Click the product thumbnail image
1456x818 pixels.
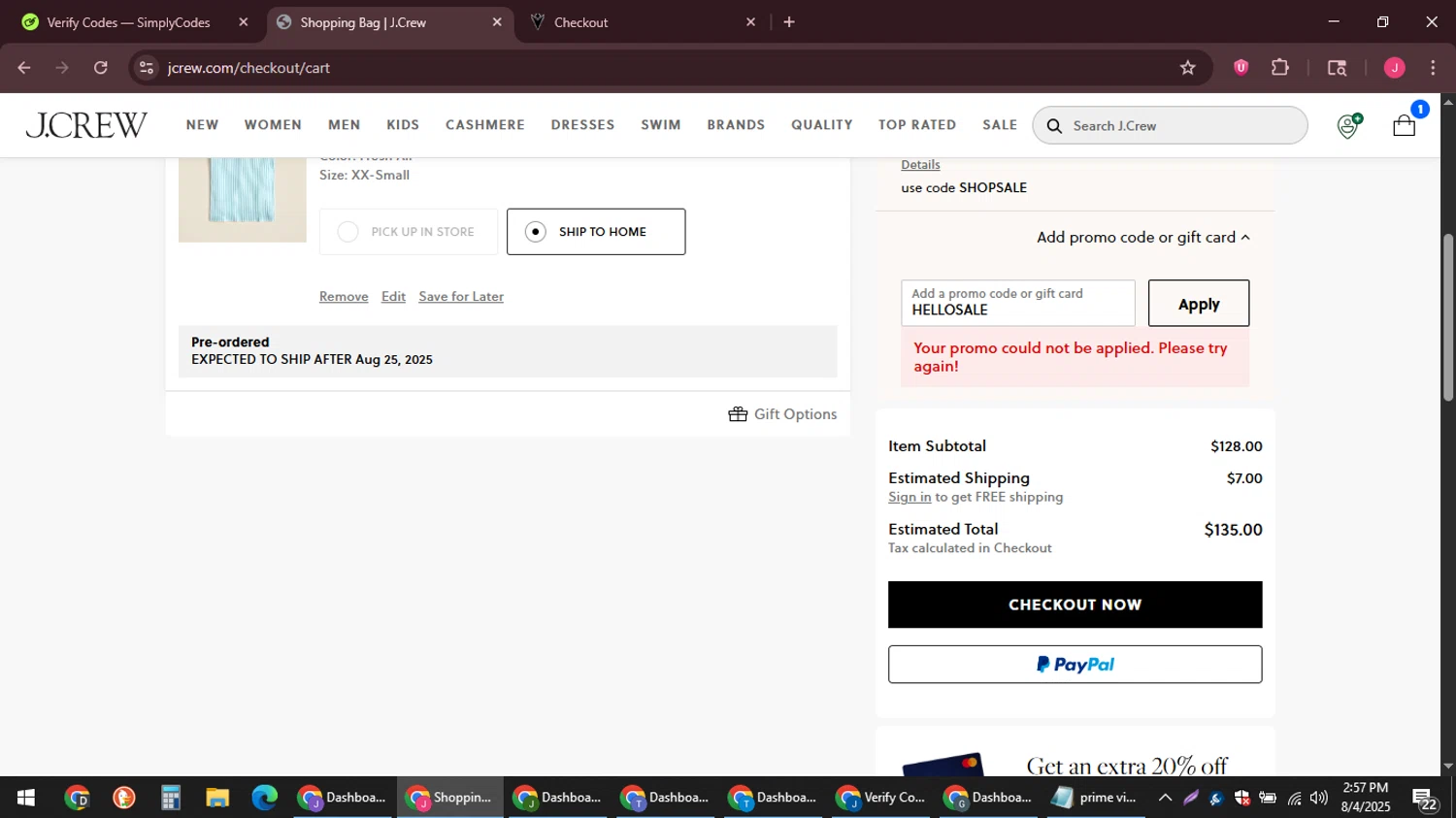(242, 199)
